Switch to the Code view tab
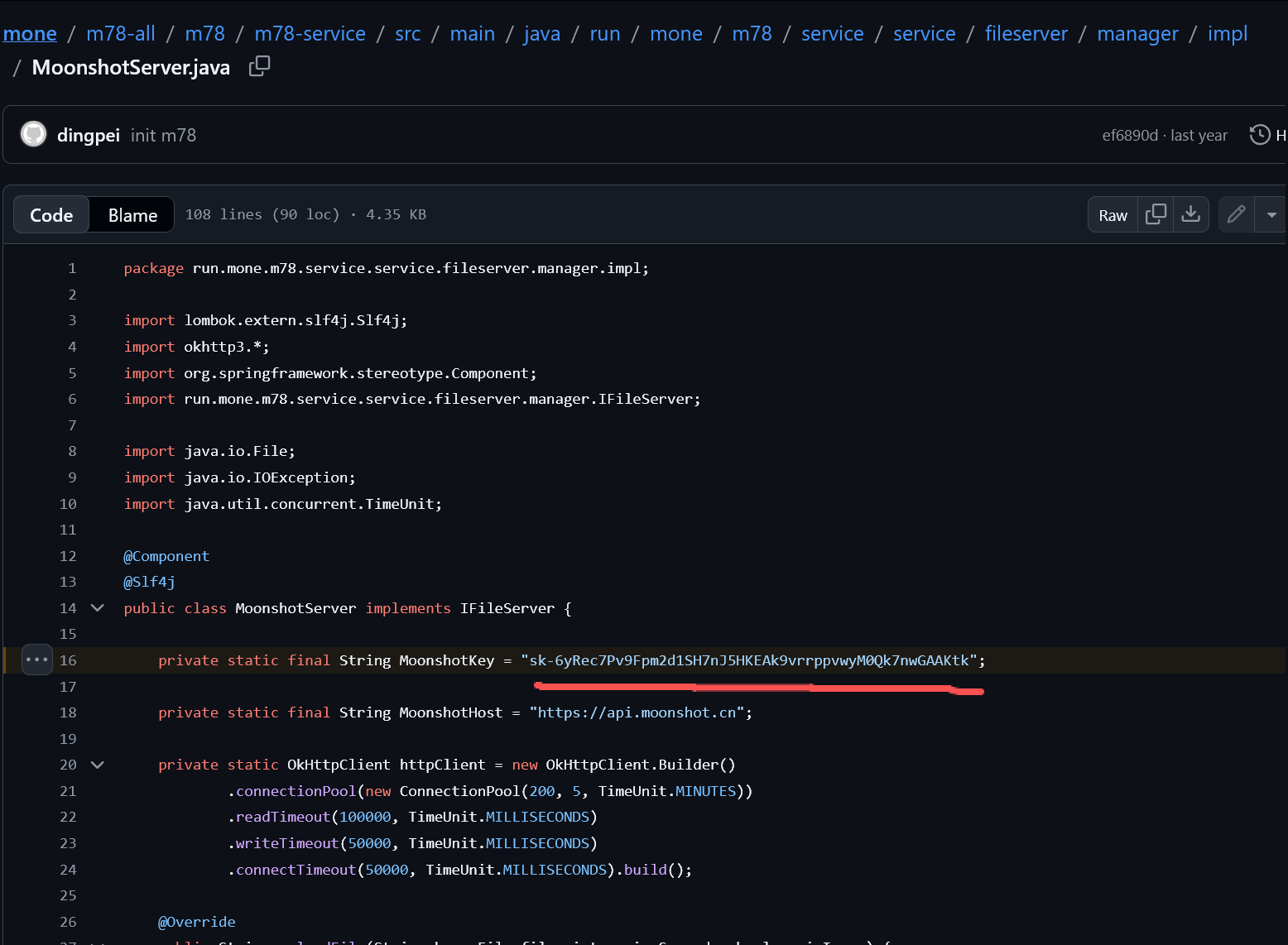The height and width of the screenshot is (945, 1288). (51, 215)
